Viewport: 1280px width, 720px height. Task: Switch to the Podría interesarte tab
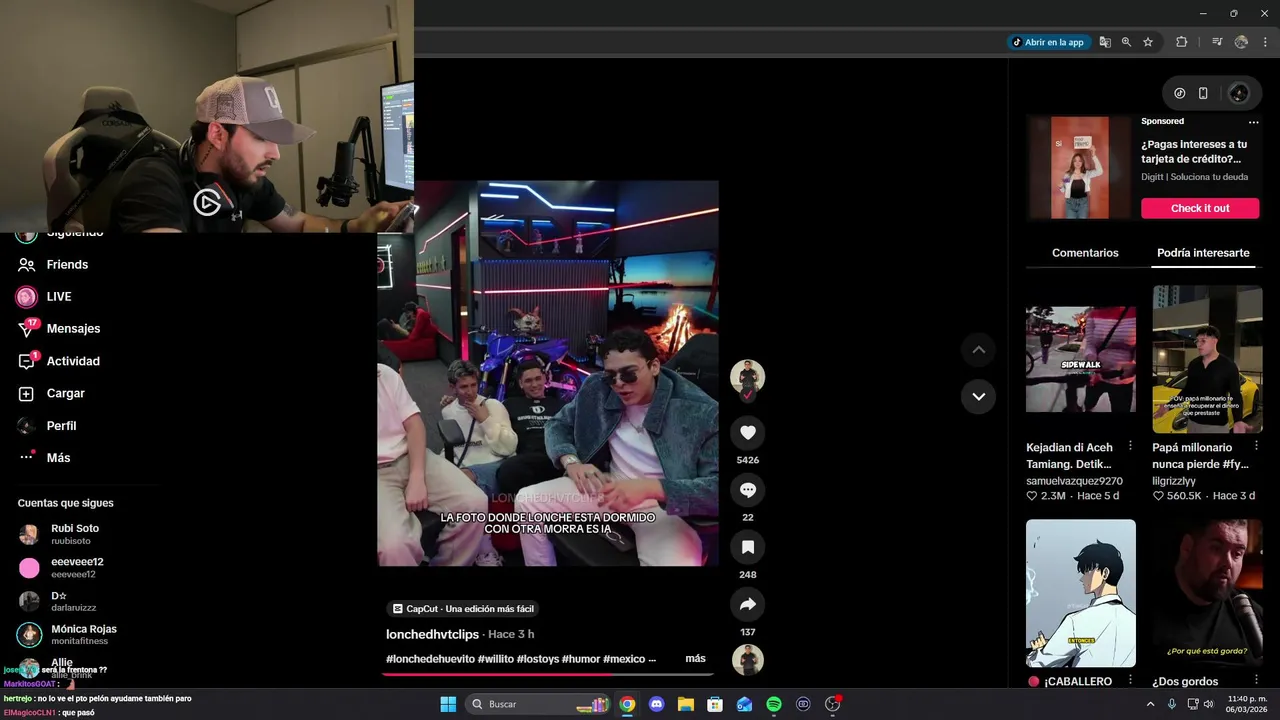(1203, 253)
